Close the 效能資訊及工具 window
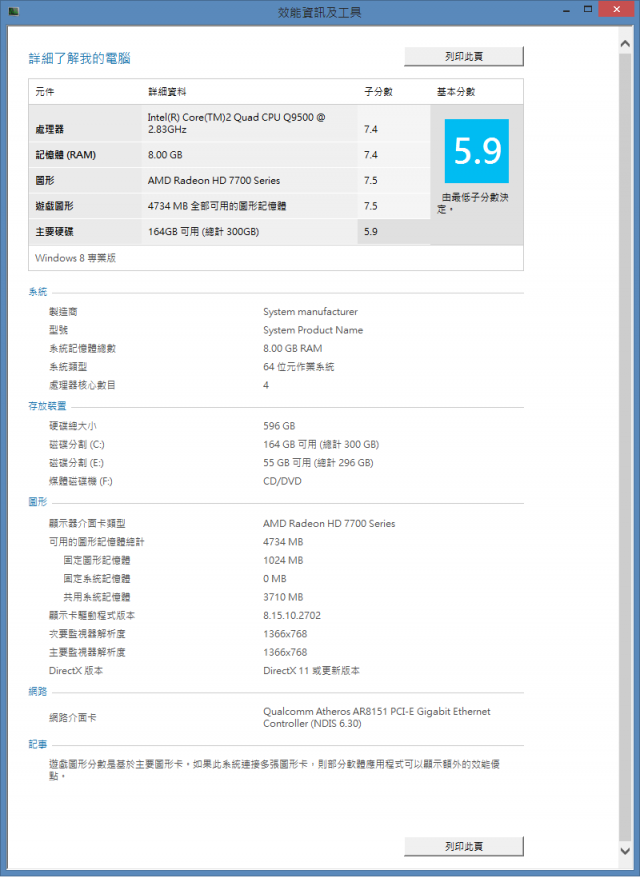The height and width of the screenshot is (879, 640). 616,9
